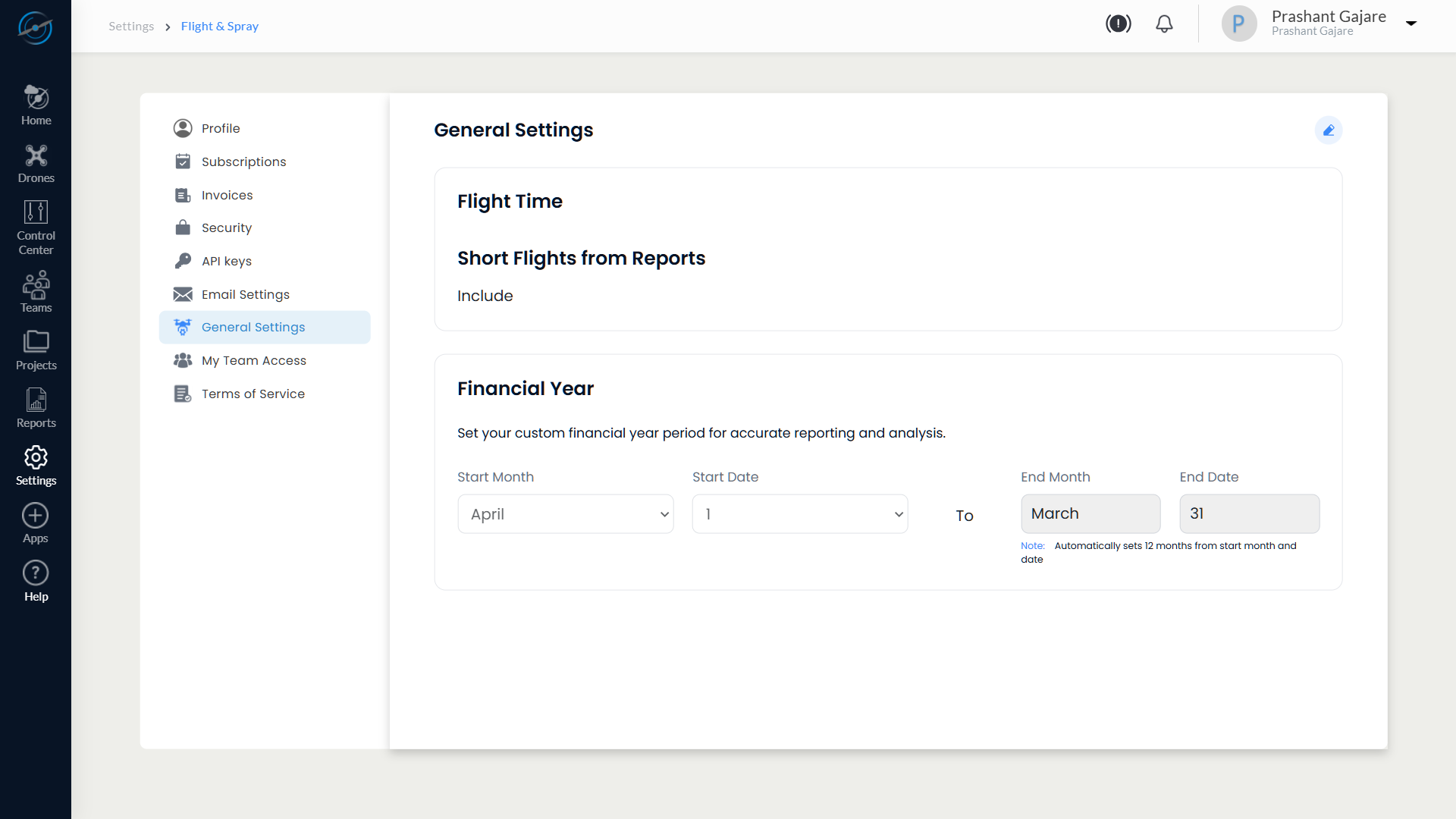Expand the Prashant Gajare account menu arrow
The height and width of the screenshot is (819, 1456).
[1411, 24]
